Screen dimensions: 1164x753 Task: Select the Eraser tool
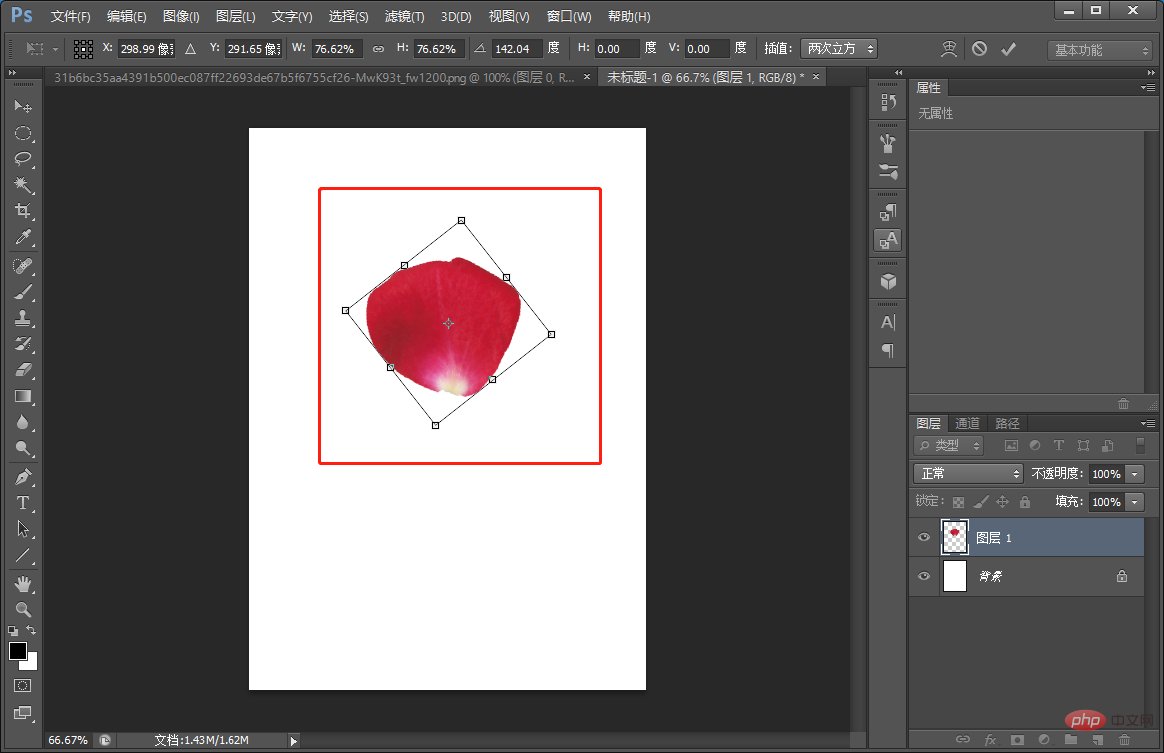(x=23, y=370)
